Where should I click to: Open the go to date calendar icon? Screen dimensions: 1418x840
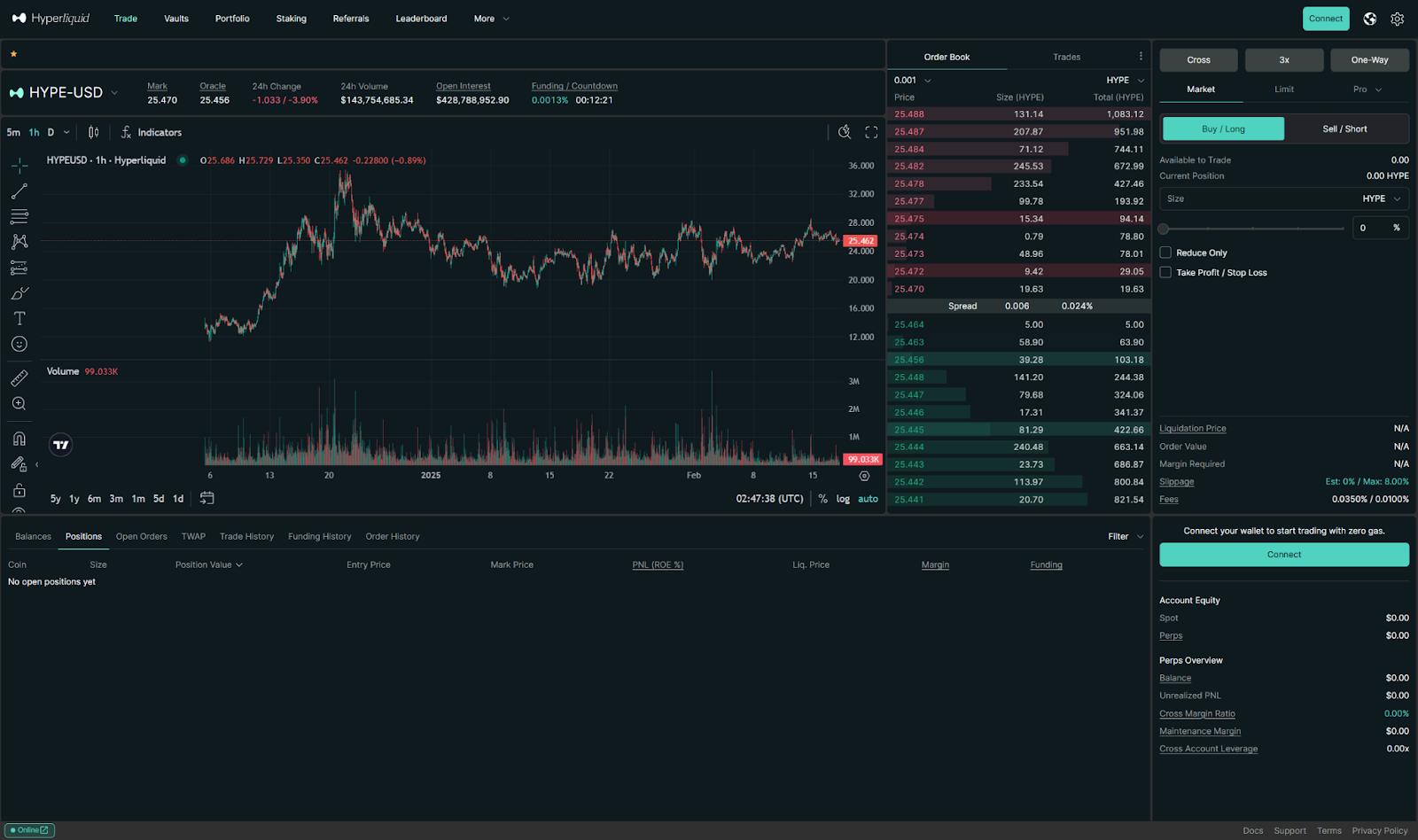[x=206, y=498]
